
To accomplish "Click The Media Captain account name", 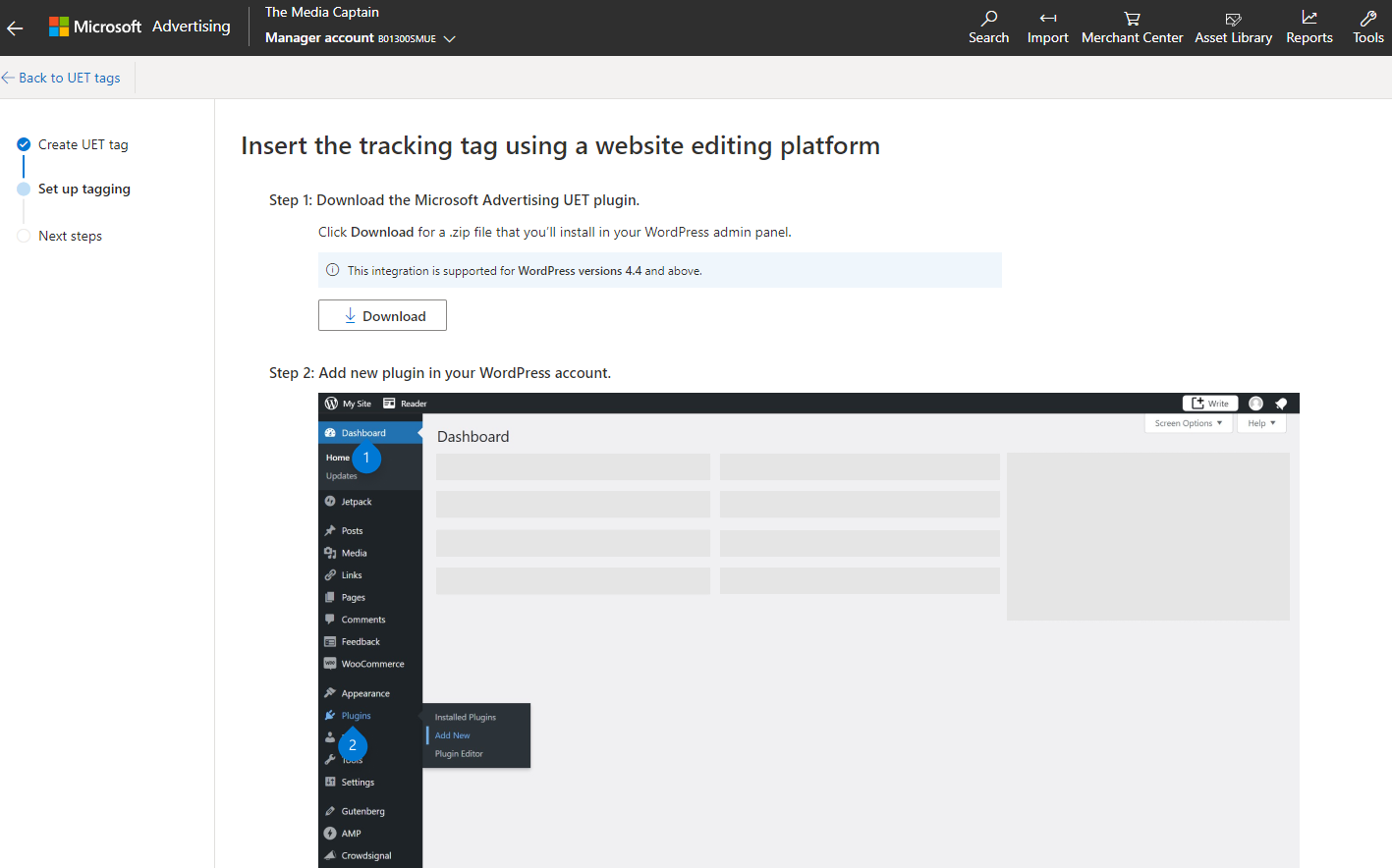I will tap(321, 12).
